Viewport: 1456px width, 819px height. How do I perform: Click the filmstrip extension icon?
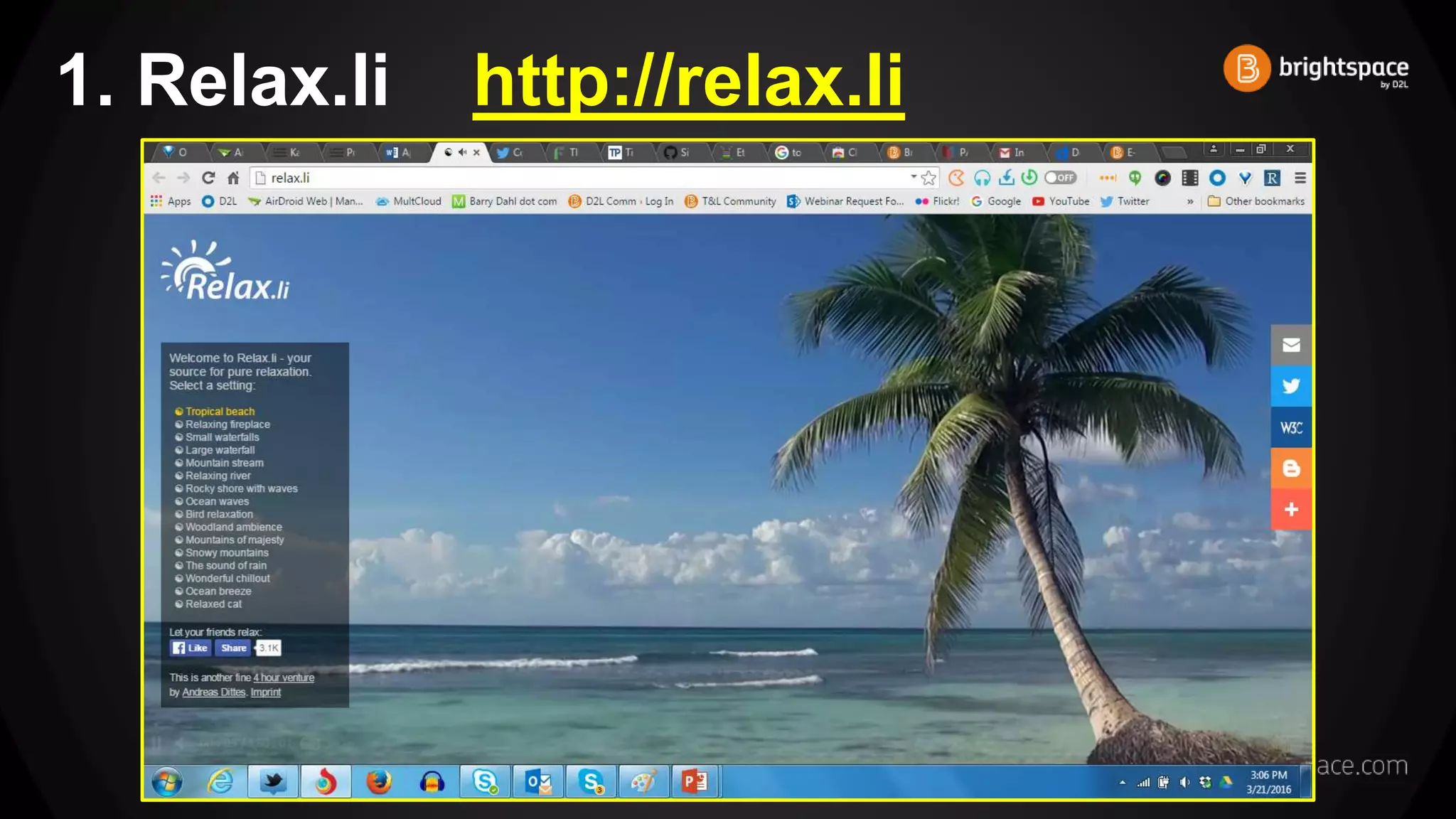pyautogui.click(x=1190, y=178)
